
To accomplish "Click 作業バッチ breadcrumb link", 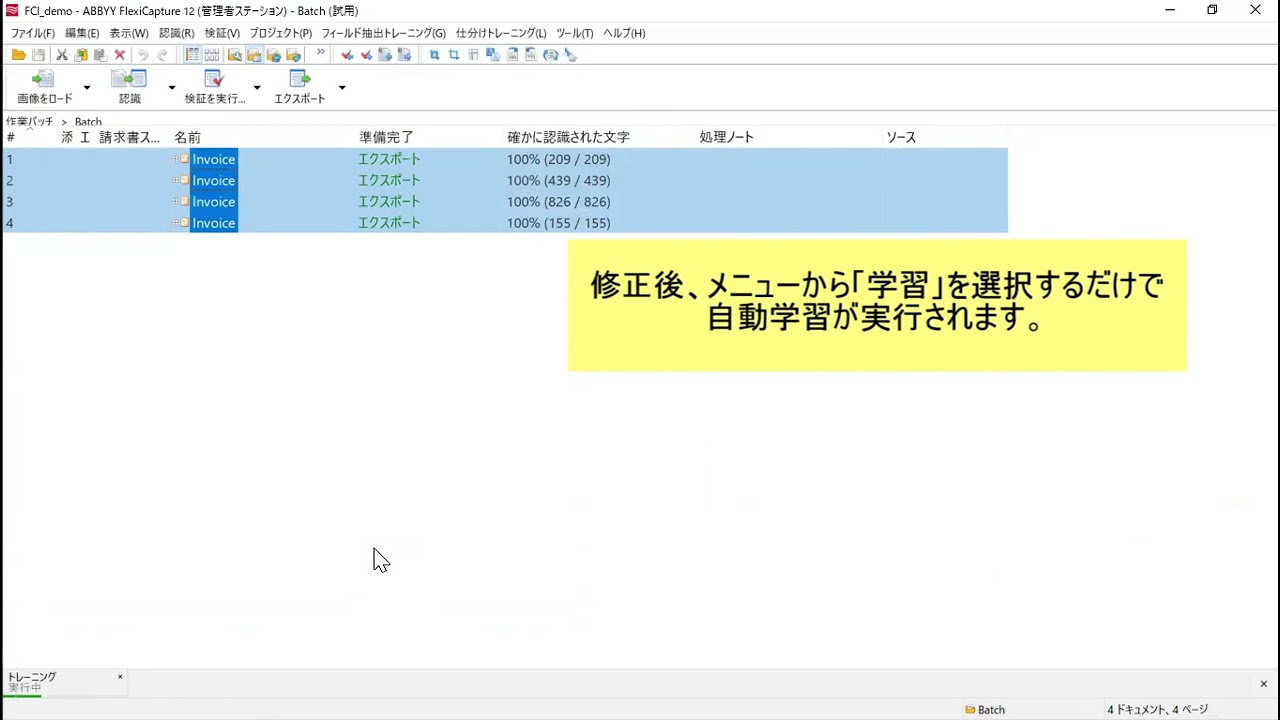I will (30, 122).
